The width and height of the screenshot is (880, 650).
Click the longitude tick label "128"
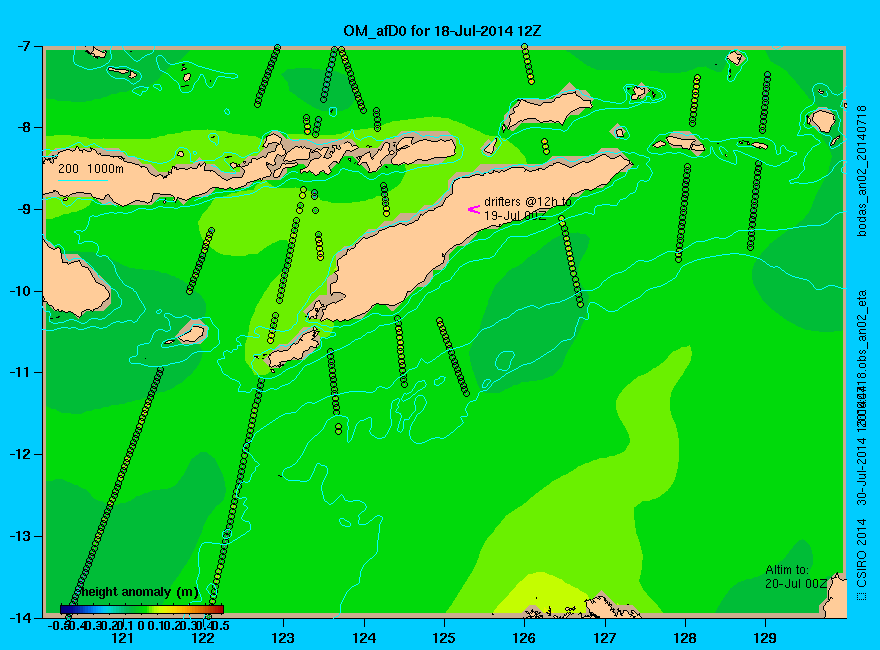click(x=685, y=638)
